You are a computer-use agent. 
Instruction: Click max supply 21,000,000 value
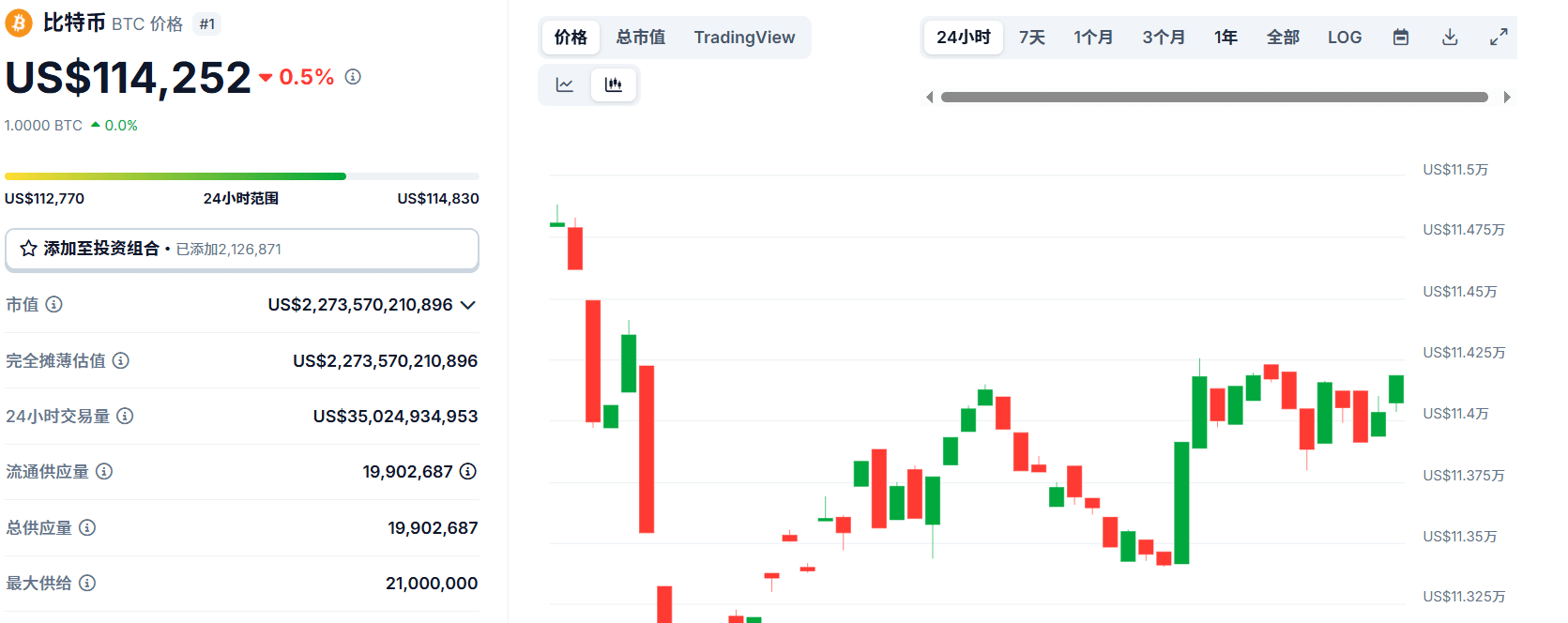[432, 584]
